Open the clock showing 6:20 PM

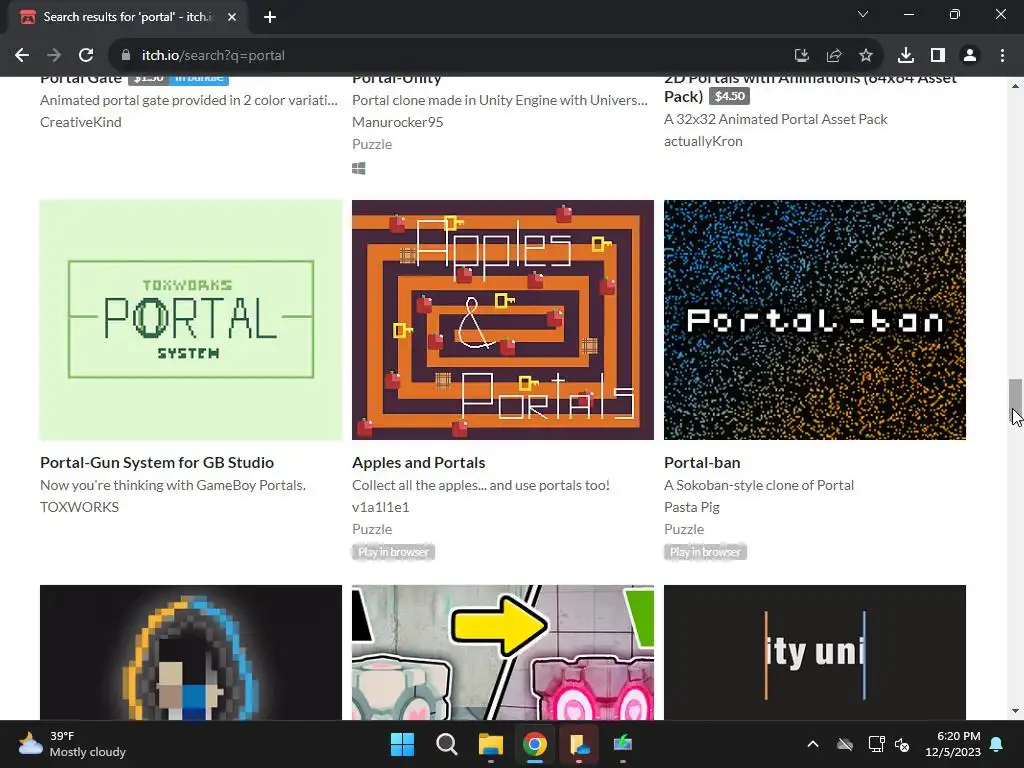click(x=953, y=744)
